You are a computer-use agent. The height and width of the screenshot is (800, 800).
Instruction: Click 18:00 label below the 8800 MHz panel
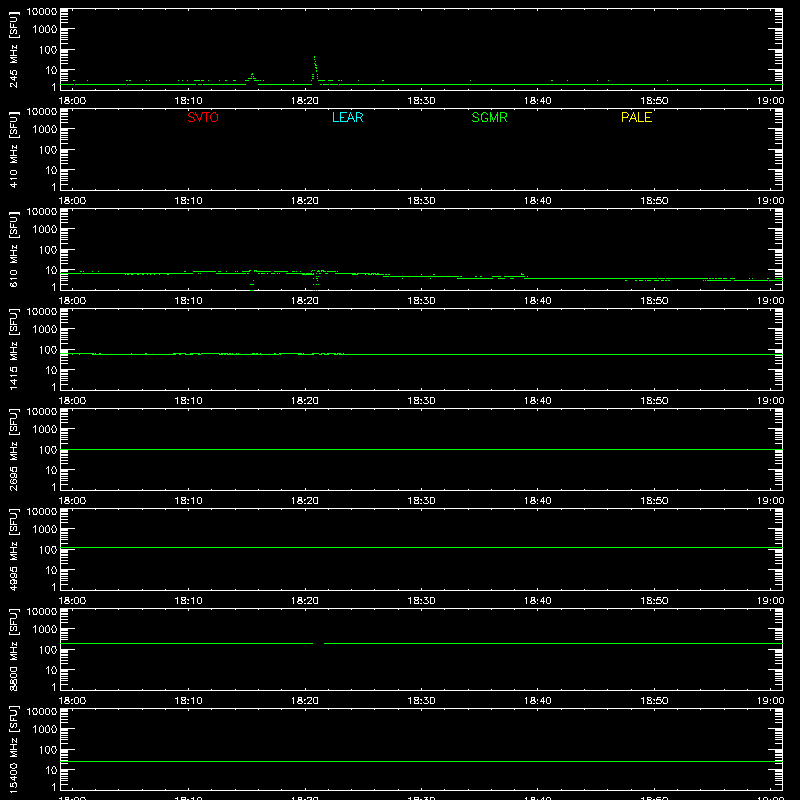click(72, 701)
